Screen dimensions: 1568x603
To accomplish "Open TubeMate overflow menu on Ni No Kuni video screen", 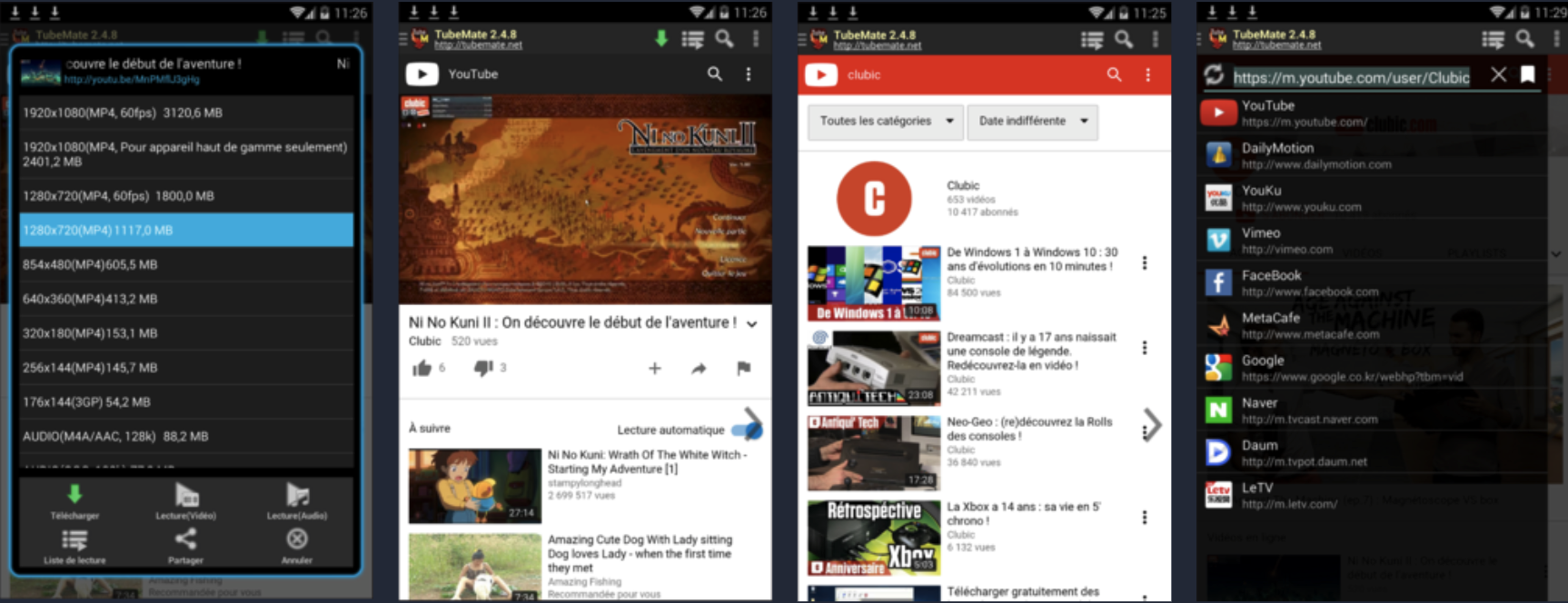I will coord(756,39).
